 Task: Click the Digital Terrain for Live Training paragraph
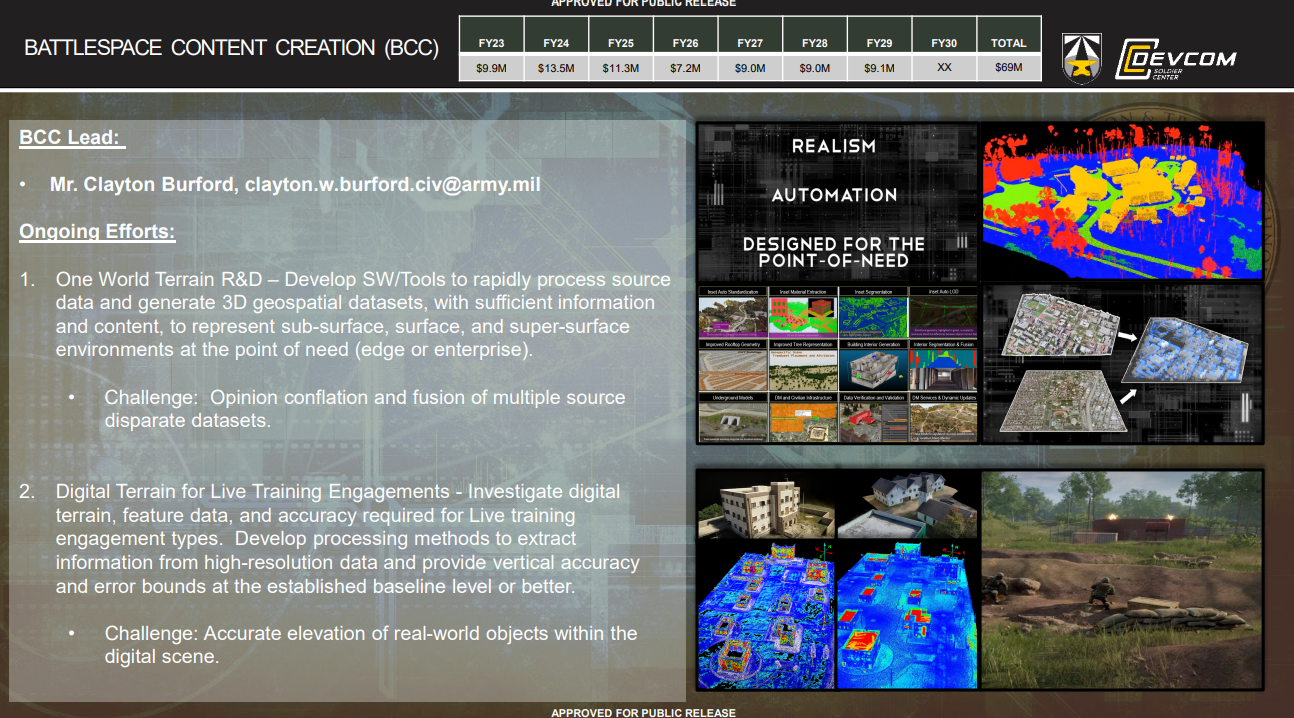tap(347, 539)
